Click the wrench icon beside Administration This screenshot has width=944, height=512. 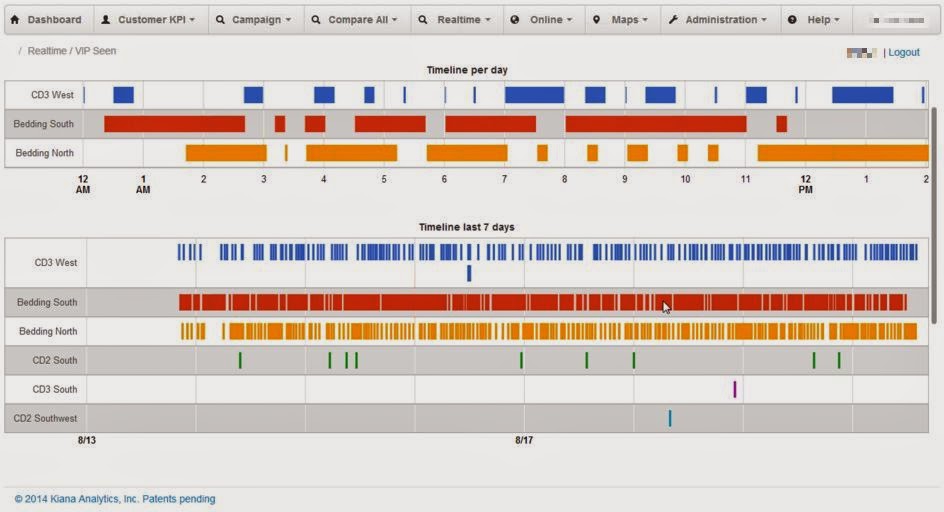673,19
